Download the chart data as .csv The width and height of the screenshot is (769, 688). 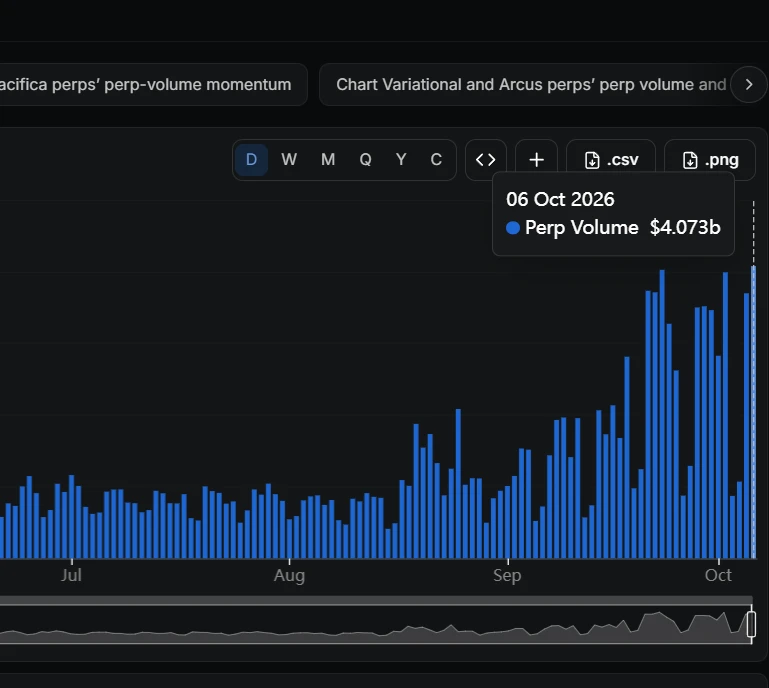pyautogui.click(x=611, y=160)
